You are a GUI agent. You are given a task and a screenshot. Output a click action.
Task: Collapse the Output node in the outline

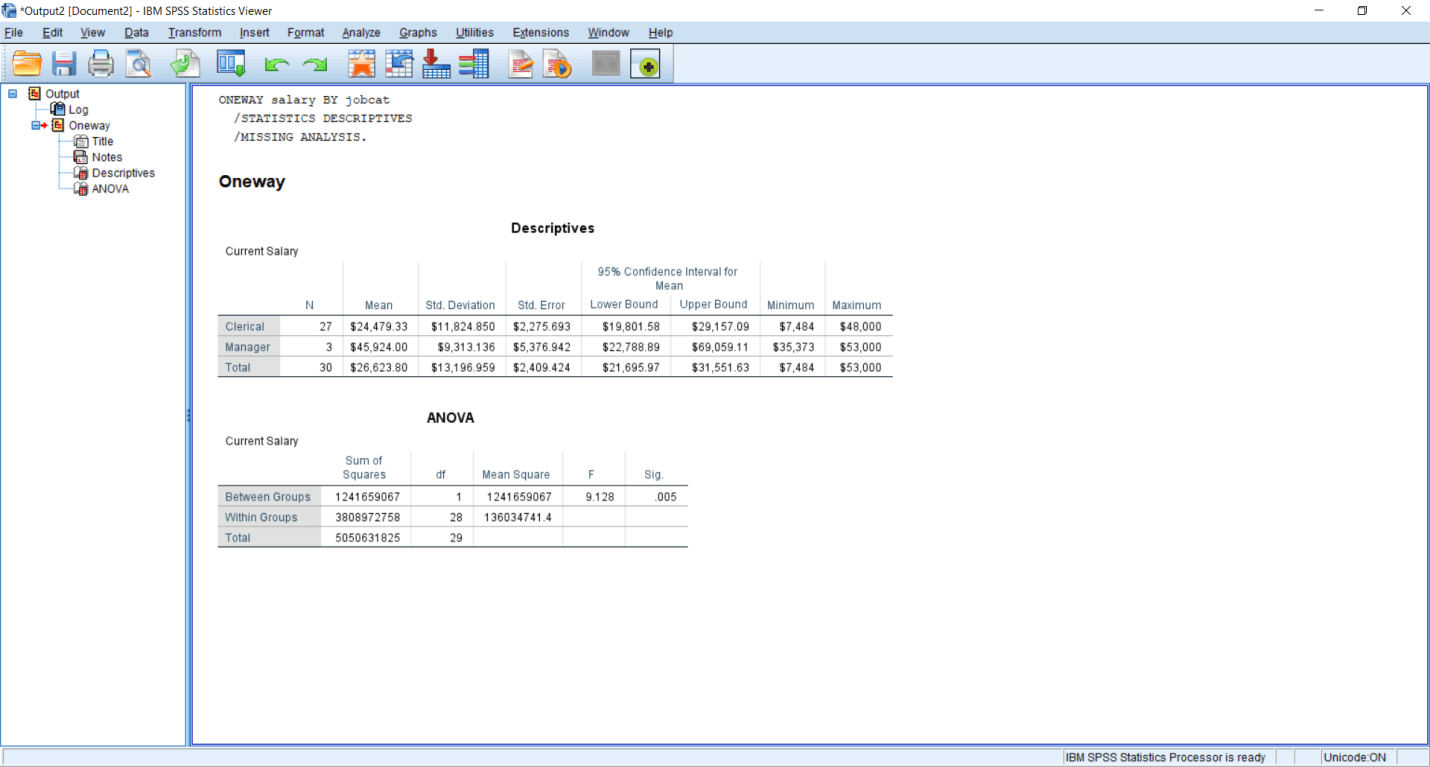[12, 93]
